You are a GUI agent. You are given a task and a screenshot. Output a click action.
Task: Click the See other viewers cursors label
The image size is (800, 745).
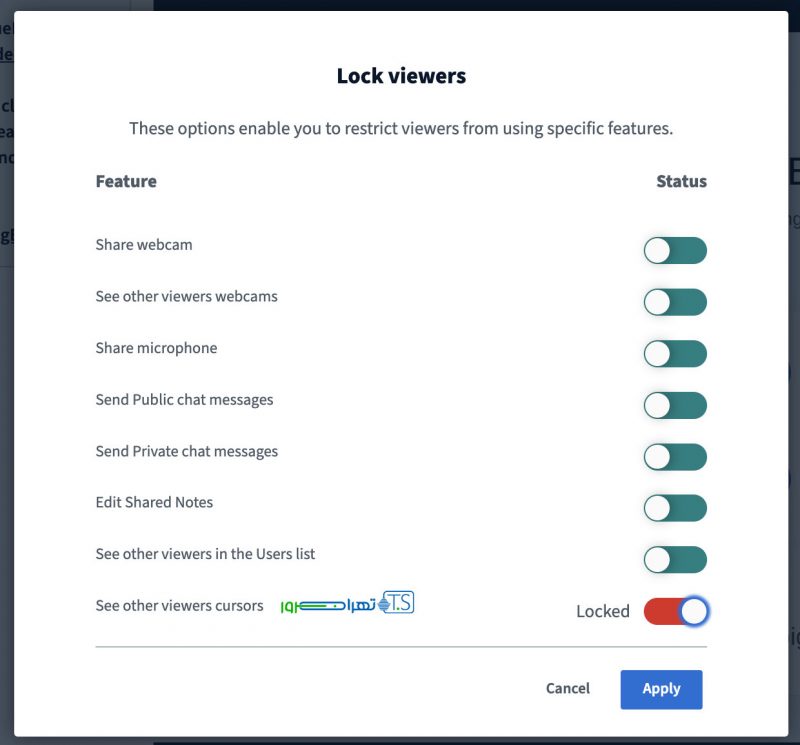[179, 605]
